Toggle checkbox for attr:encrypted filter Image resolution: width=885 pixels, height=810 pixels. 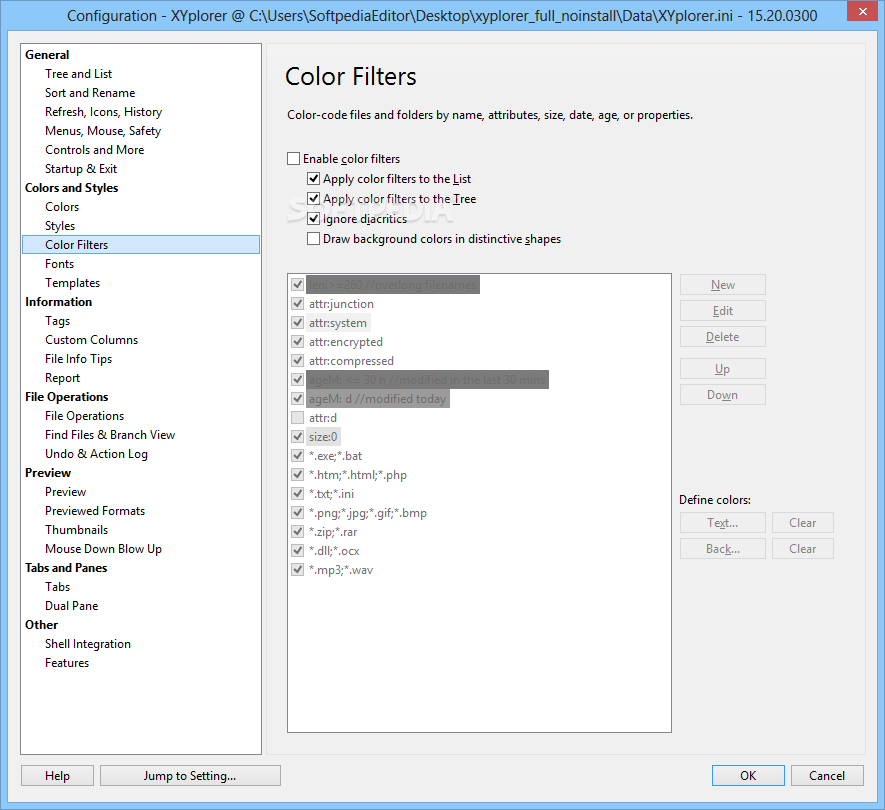coord(297,341)
